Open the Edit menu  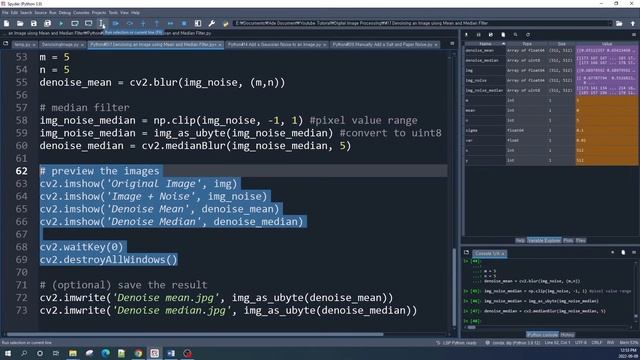[x=14, y=13]
